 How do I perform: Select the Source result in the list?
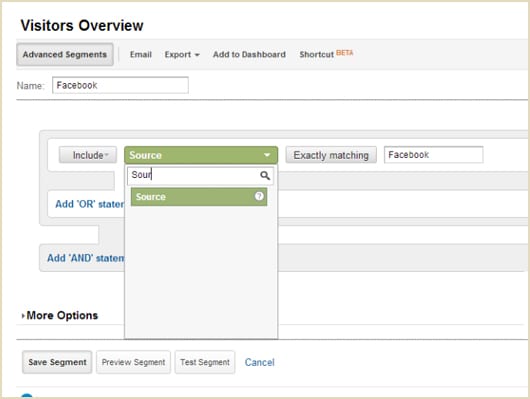(199, 197)
